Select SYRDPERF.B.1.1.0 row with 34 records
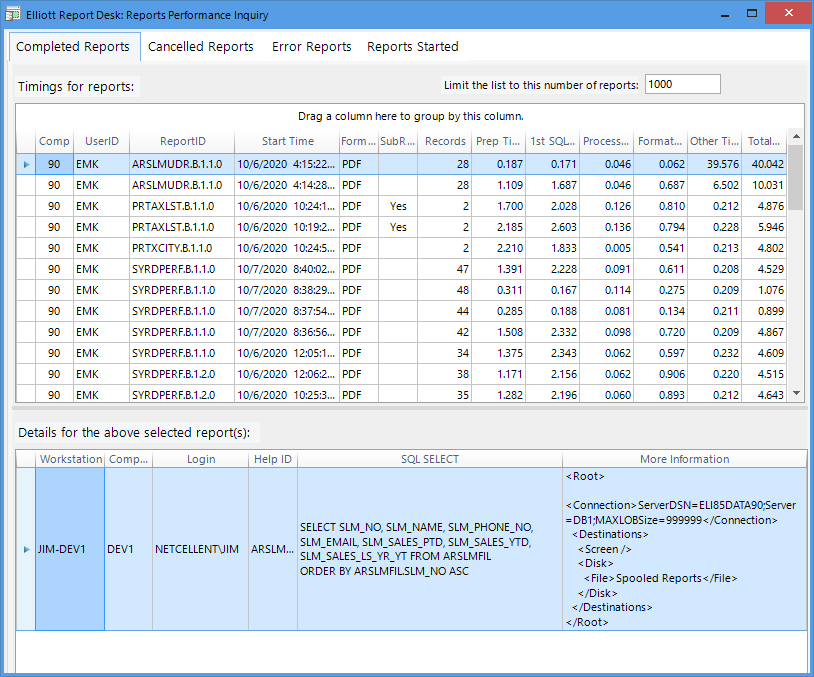 click(x=401, y=353)
